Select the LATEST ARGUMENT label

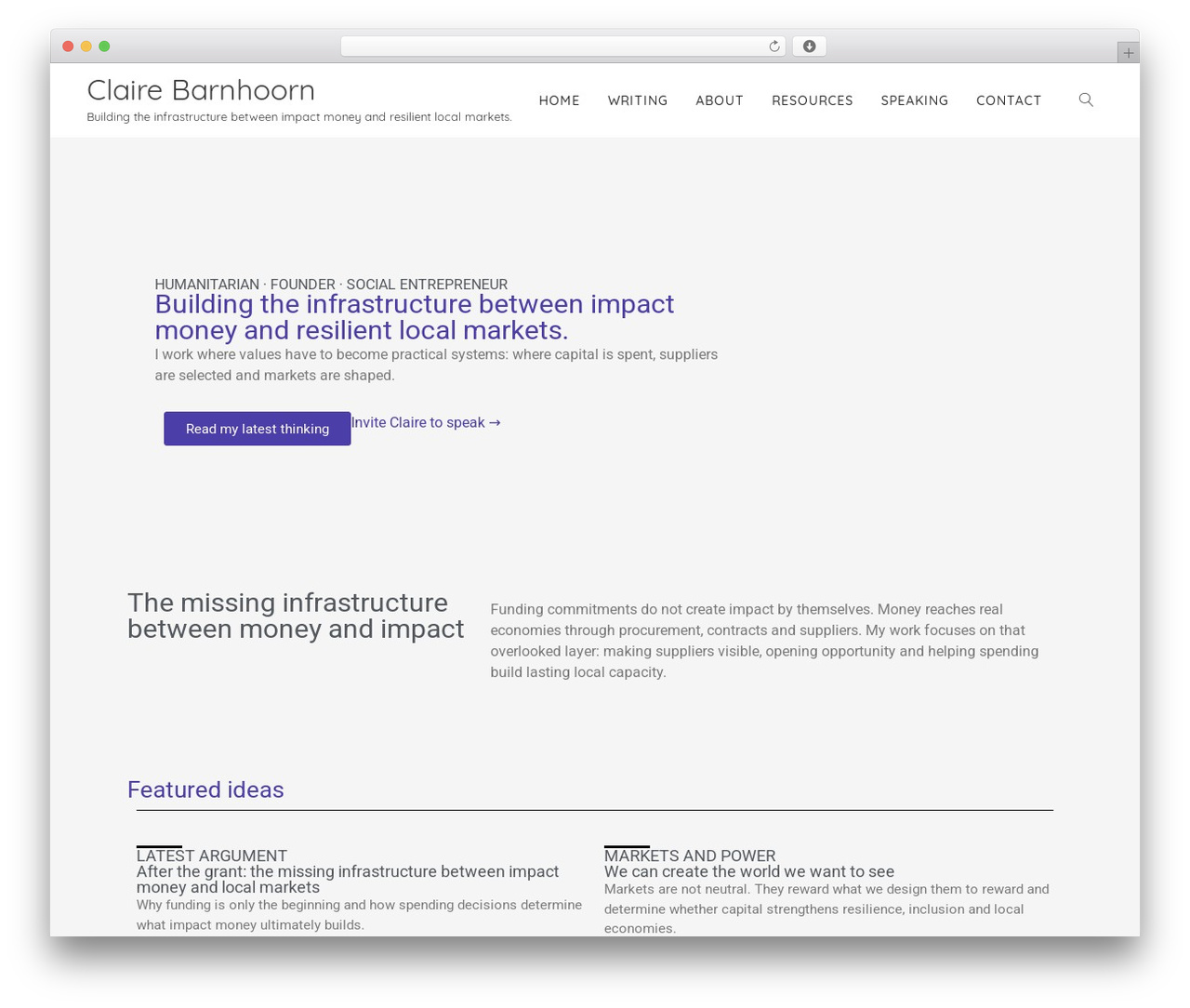(x=212, y=855)
